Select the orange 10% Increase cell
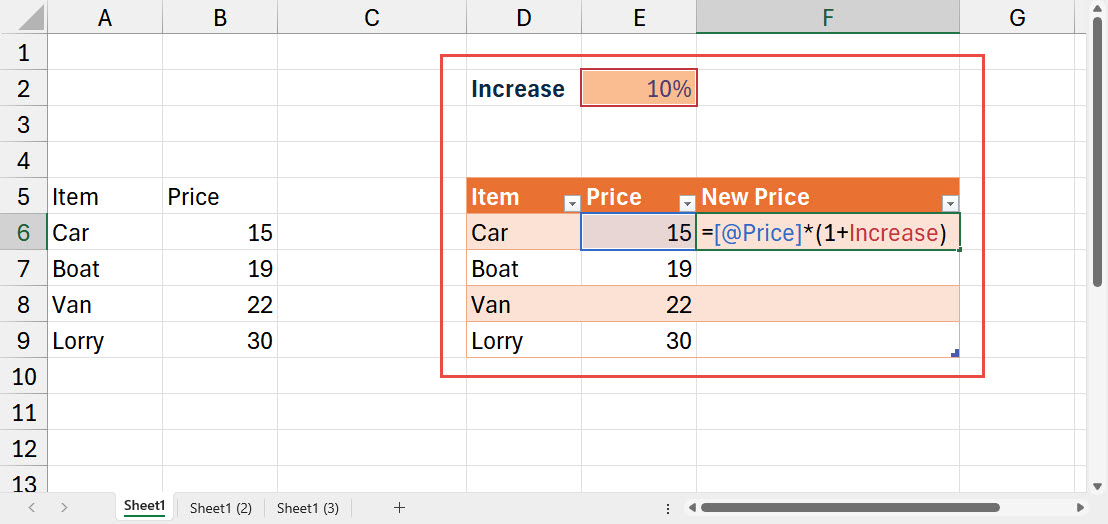1108x524 pixels. tap(638, 89)
